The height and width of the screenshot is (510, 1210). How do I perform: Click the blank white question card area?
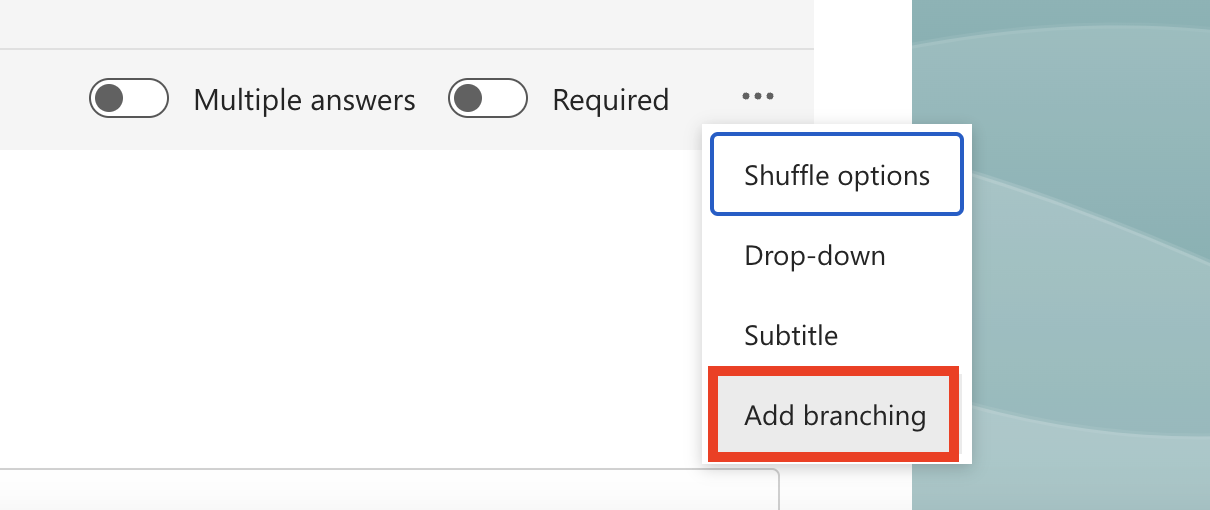pos(350,300)
